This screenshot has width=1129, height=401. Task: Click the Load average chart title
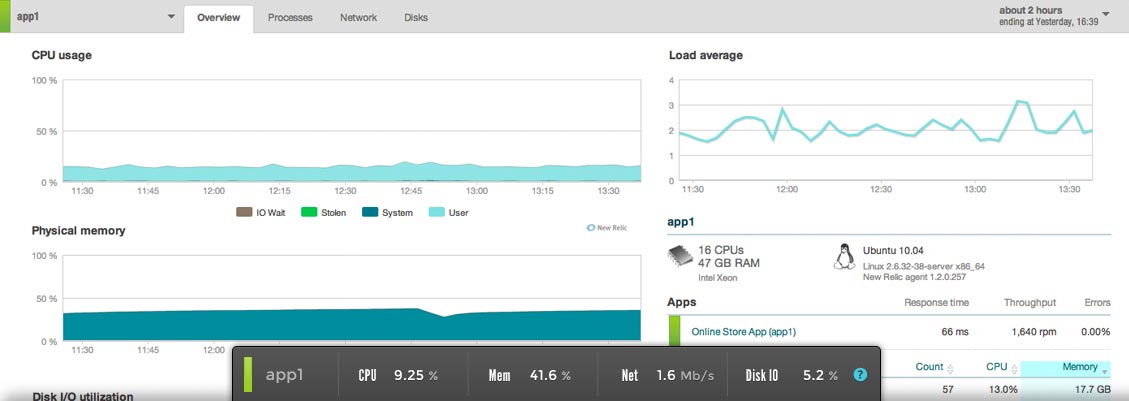706,55
